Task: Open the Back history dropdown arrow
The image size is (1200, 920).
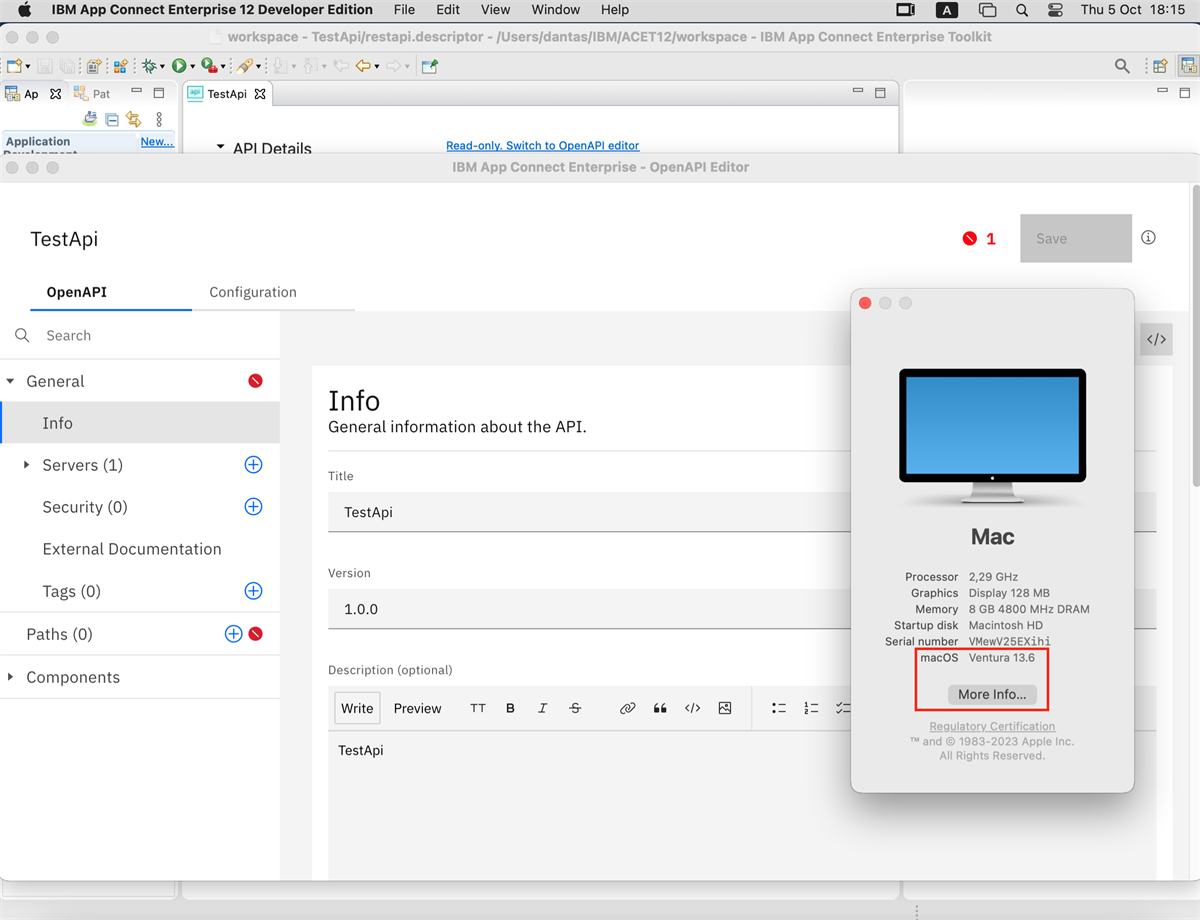Action: [x=377, y=67]
